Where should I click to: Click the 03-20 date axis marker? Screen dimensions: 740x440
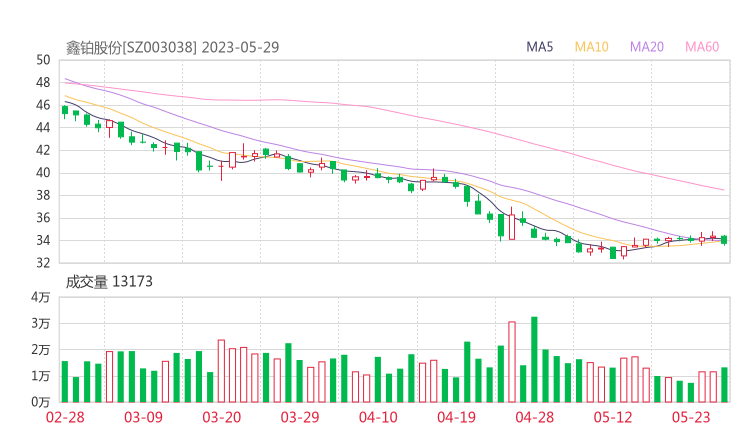(x=221, y=418)
